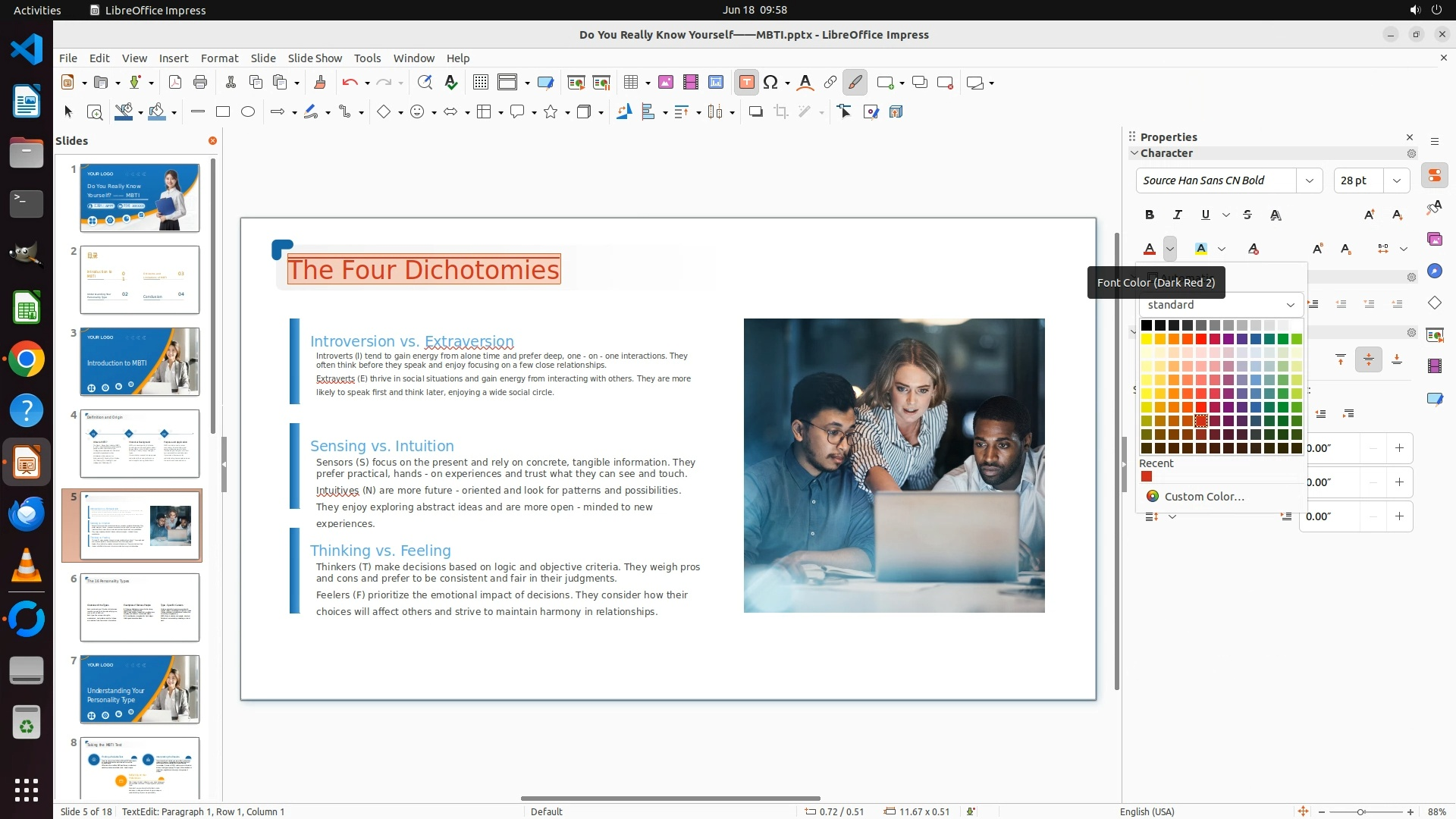The width and height of the screenshot is (1456, 819).
Task: Open the Gallery sidebar deck
Action: 1434,239
